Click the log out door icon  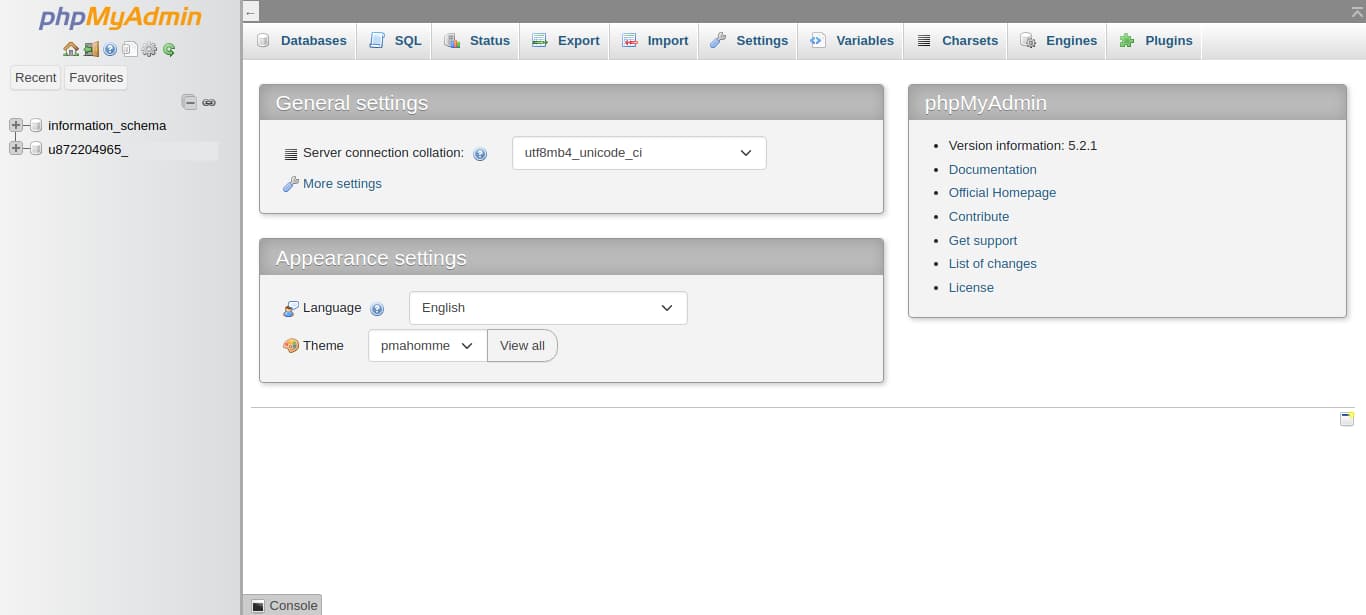(x=91, y=49)
